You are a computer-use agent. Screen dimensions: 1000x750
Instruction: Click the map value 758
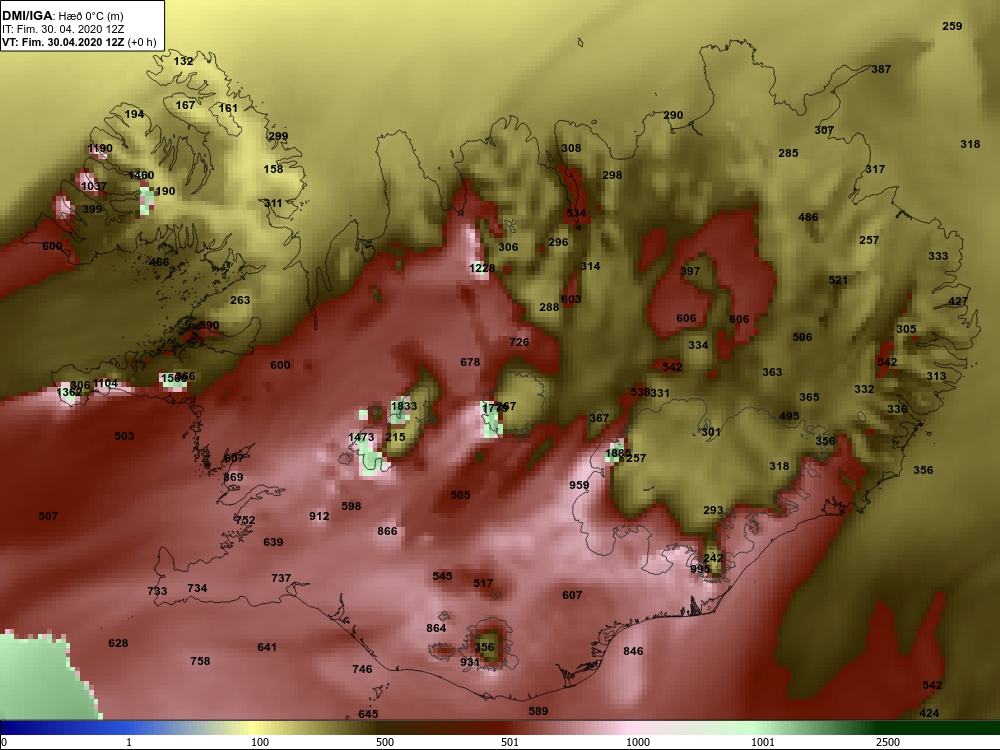pyautogui.click(x=200, y=661)
